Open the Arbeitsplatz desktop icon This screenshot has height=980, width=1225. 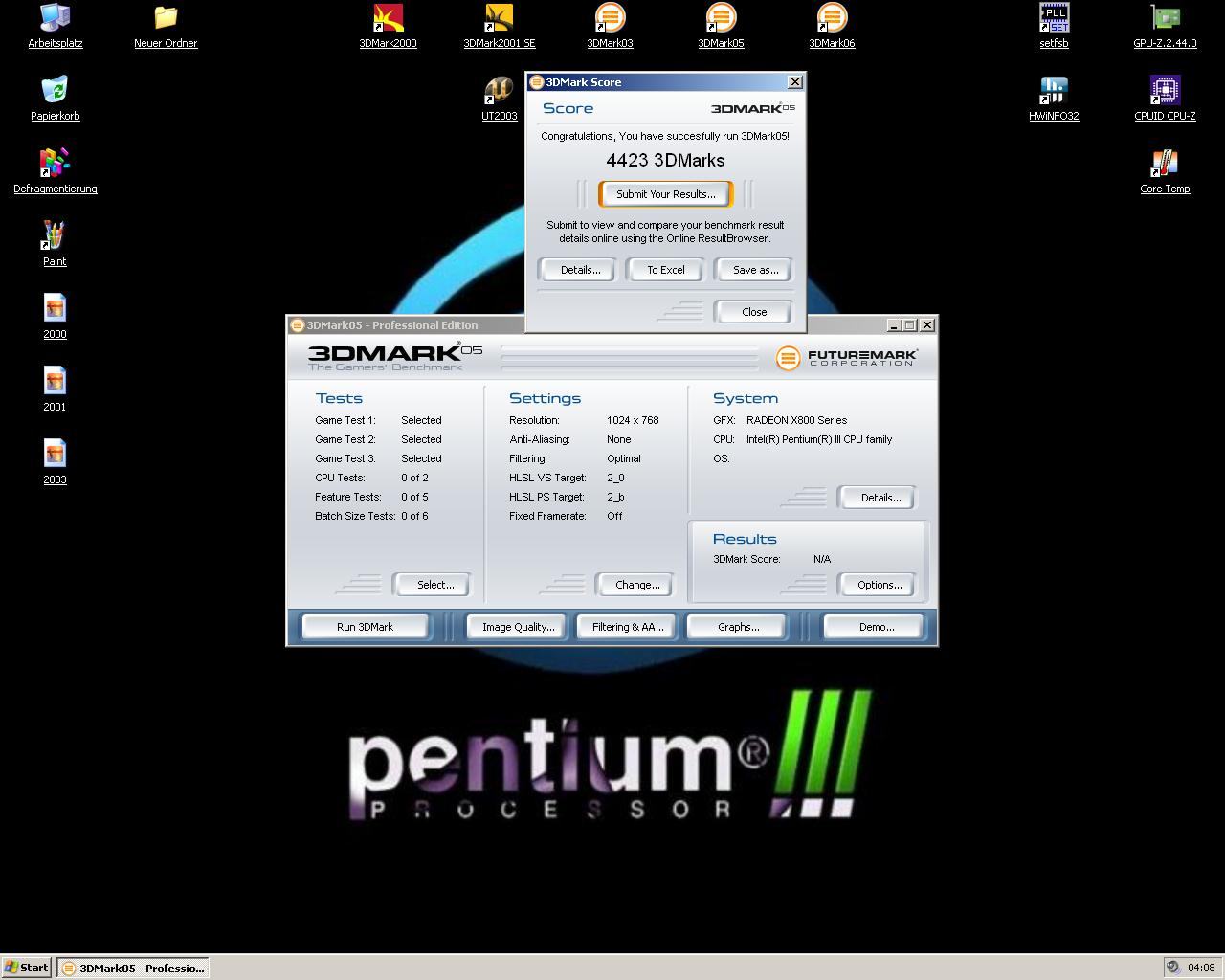55,26
